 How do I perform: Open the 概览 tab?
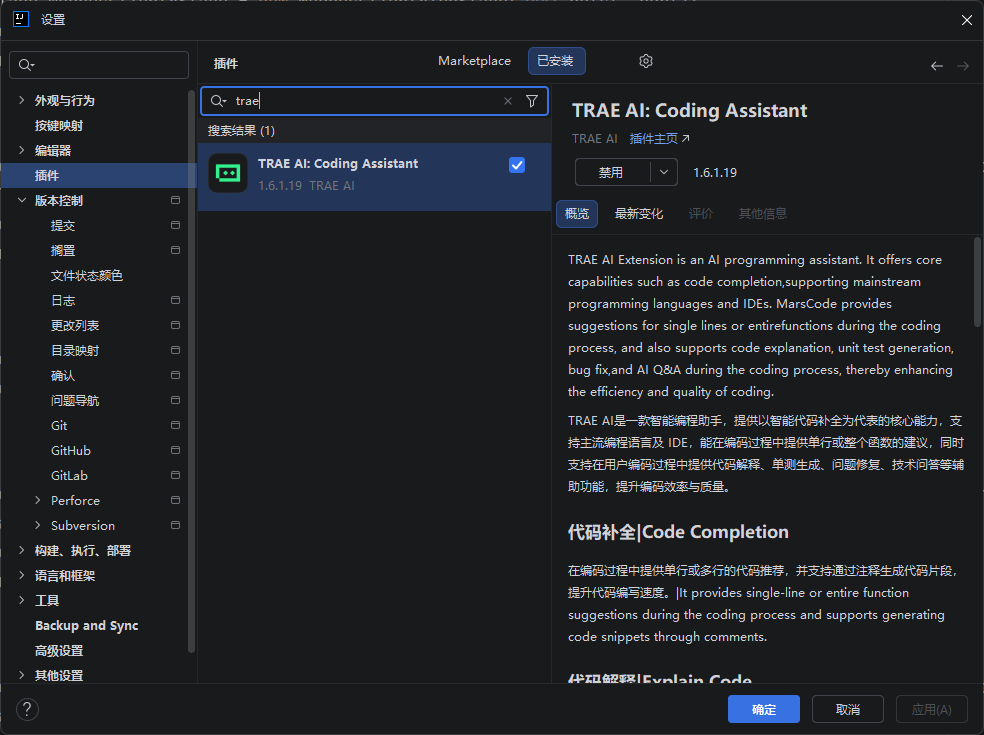click(x=577, y=214)
